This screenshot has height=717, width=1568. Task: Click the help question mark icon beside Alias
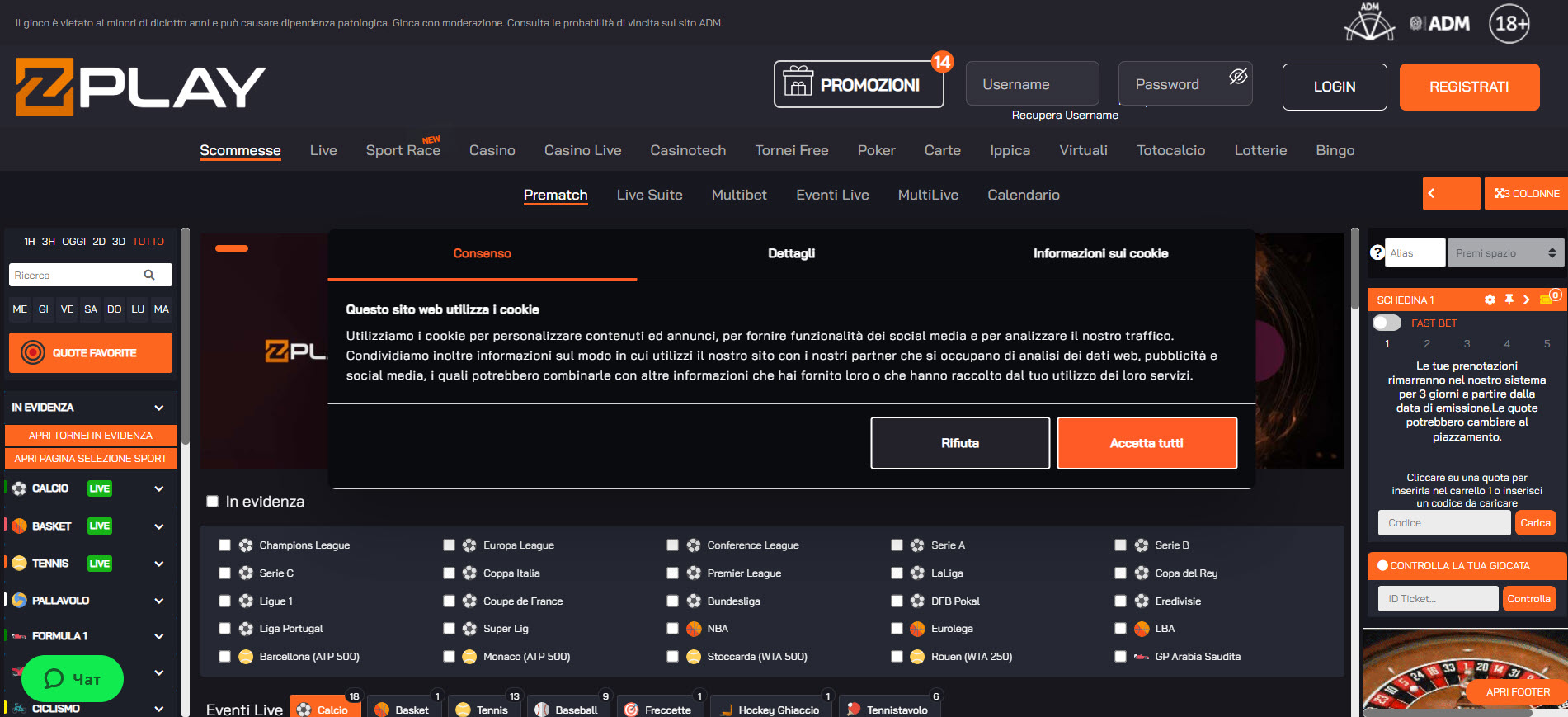point(1377,252)
